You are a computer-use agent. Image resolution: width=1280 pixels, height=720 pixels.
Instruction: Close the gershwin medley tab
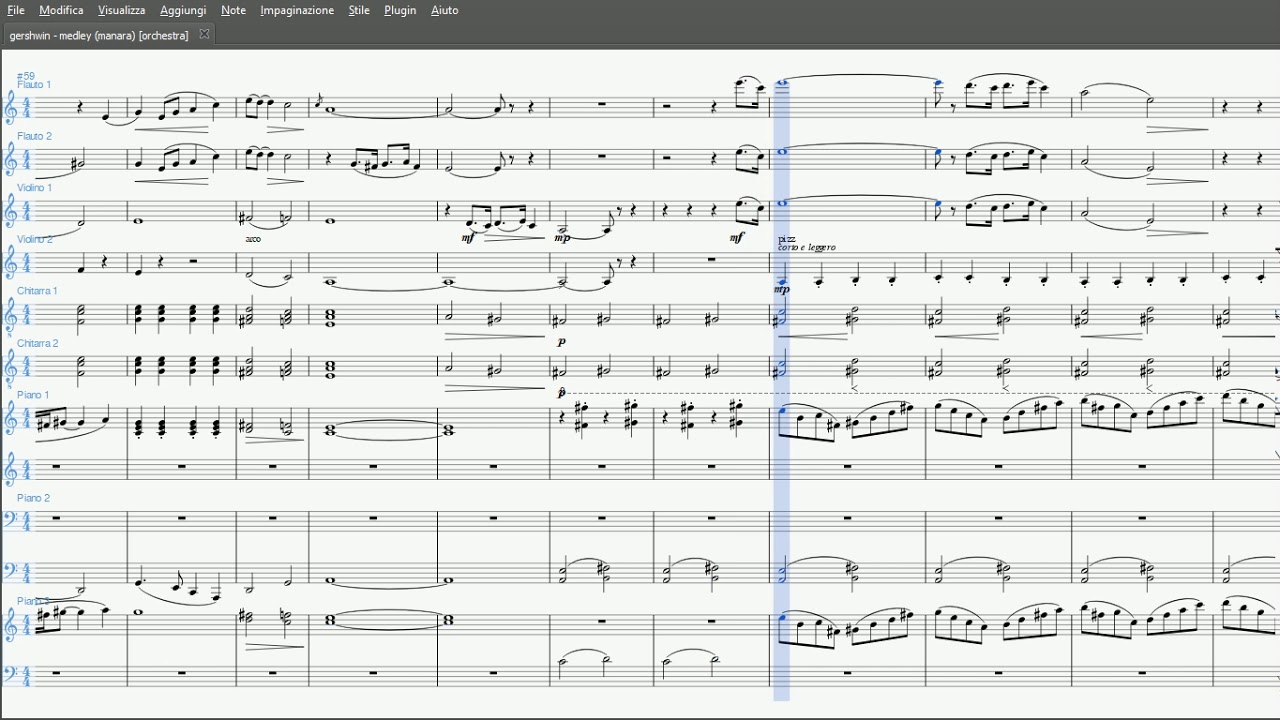click(x=204, y=34)
